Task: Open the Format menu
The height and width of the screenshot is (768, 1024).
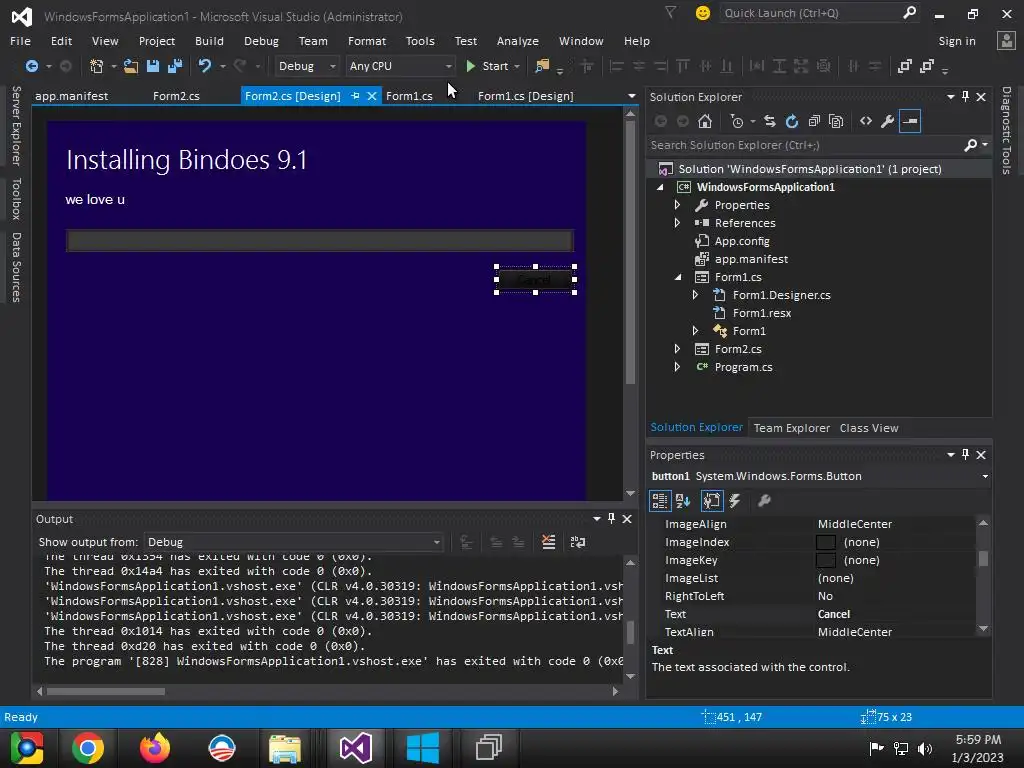Action: [366, 40]
